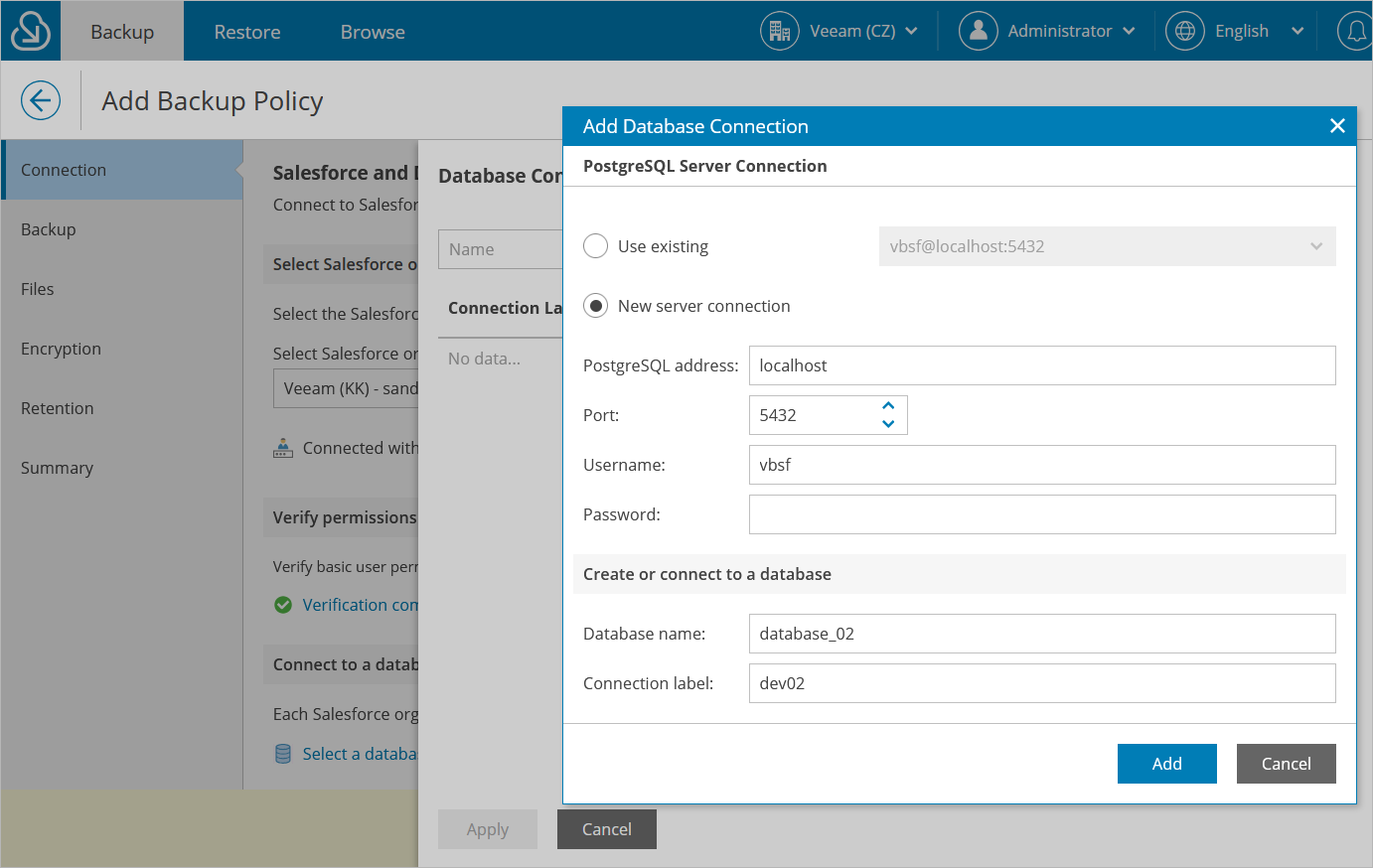Click the Username field containing vbsf
This screenshot has height=868, width=1373.
(1042, 465)
